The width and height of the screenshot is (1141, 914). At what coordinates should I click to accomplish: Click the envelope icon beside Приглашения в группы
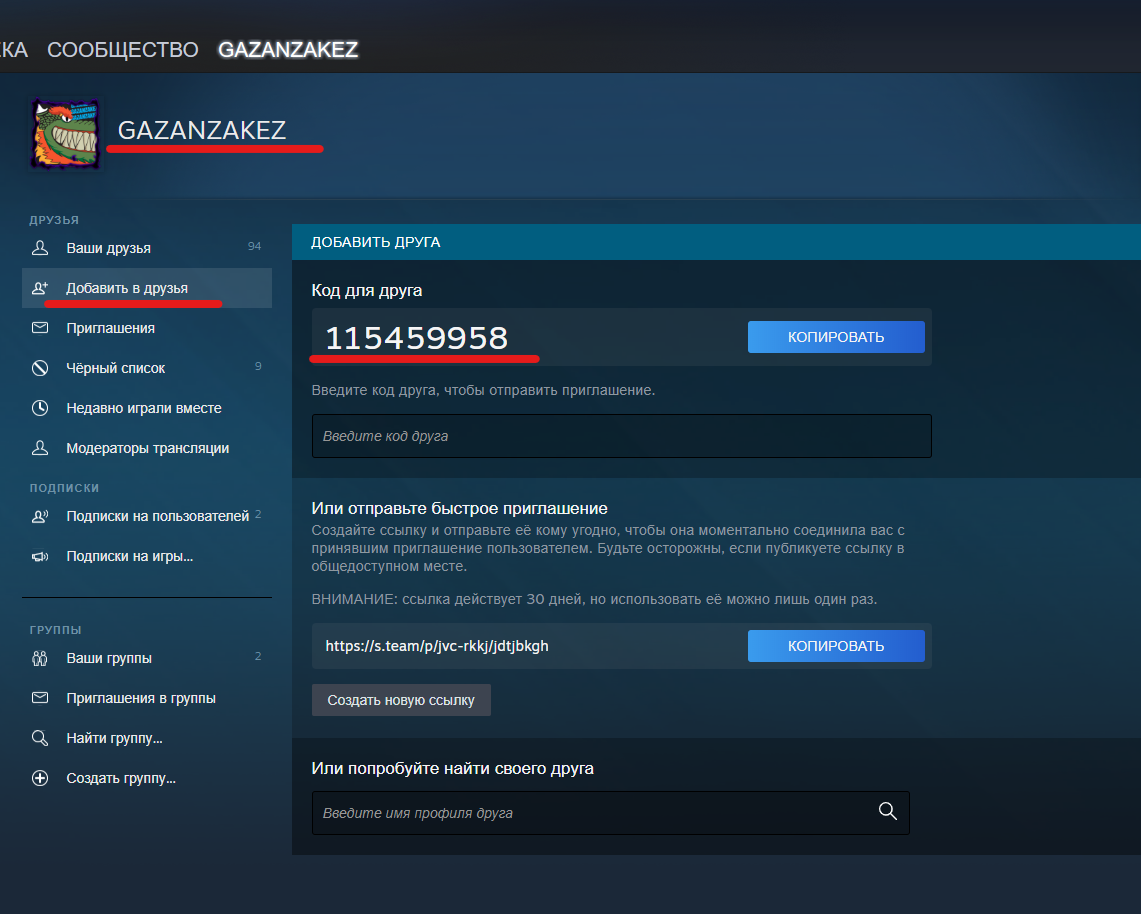pos(40,698)
